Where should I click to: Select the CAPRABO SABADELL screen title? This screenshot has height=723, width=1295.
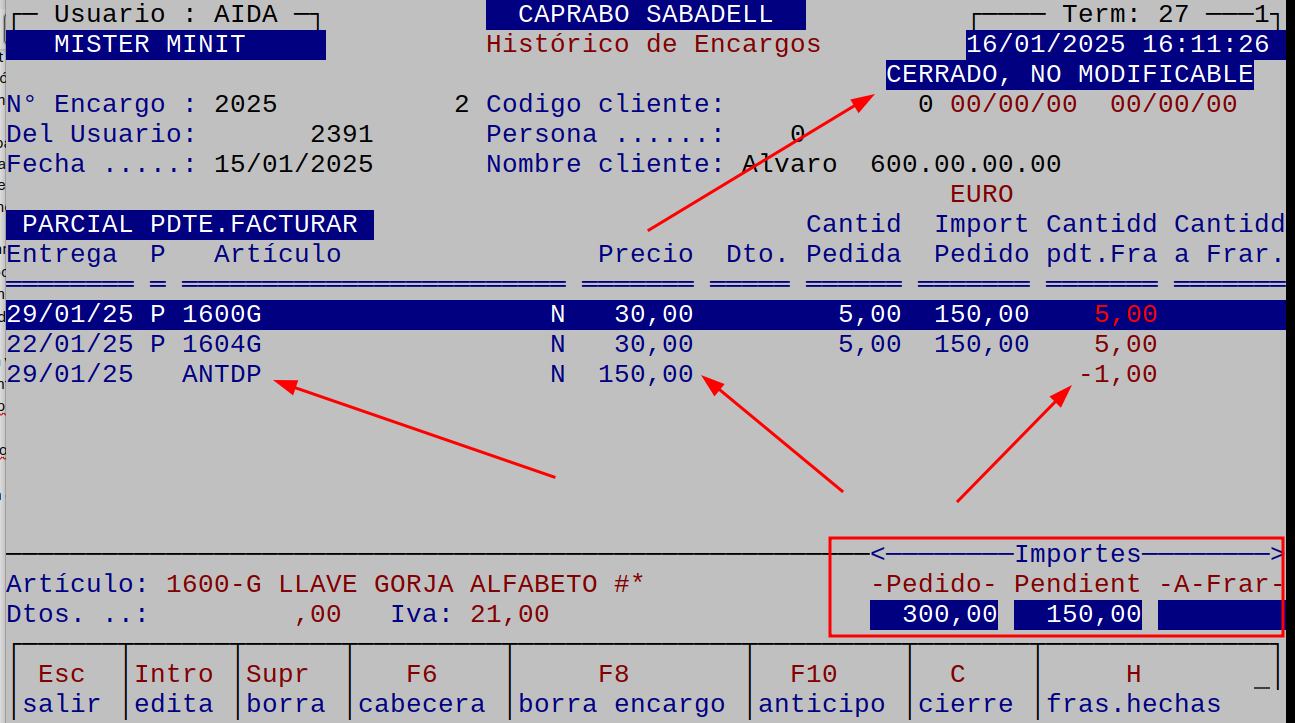(644, 13)
